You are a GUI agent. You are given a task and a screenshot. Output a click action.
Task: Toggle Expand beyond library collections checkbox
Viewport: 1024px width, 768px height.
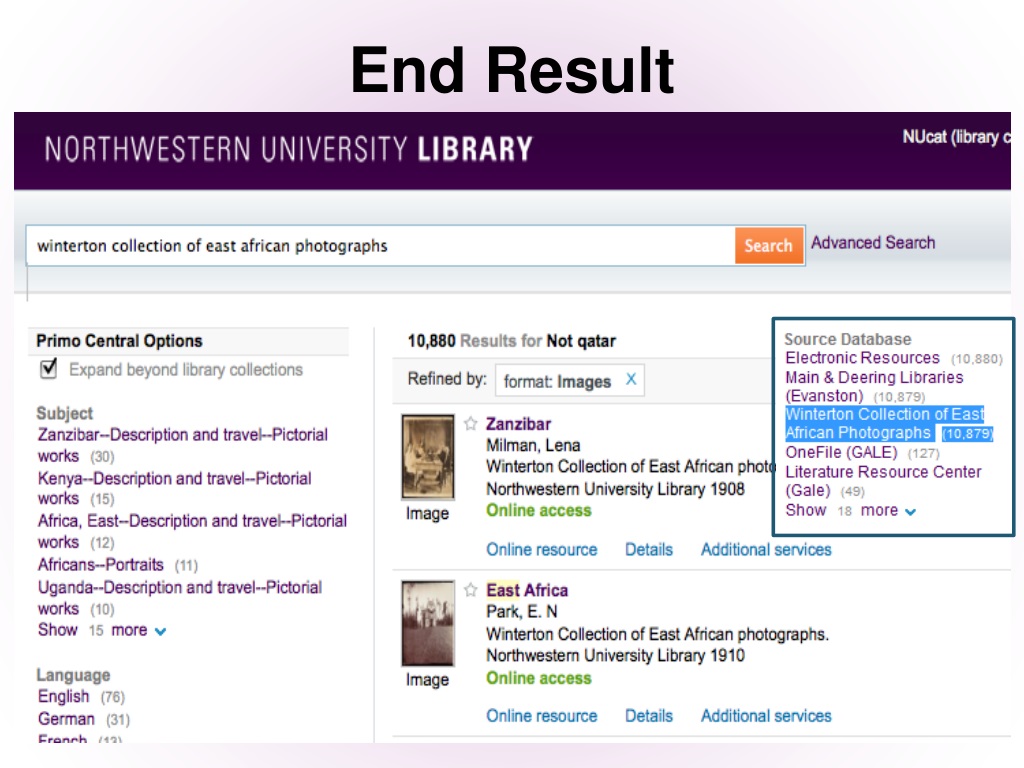click(49, 369)
